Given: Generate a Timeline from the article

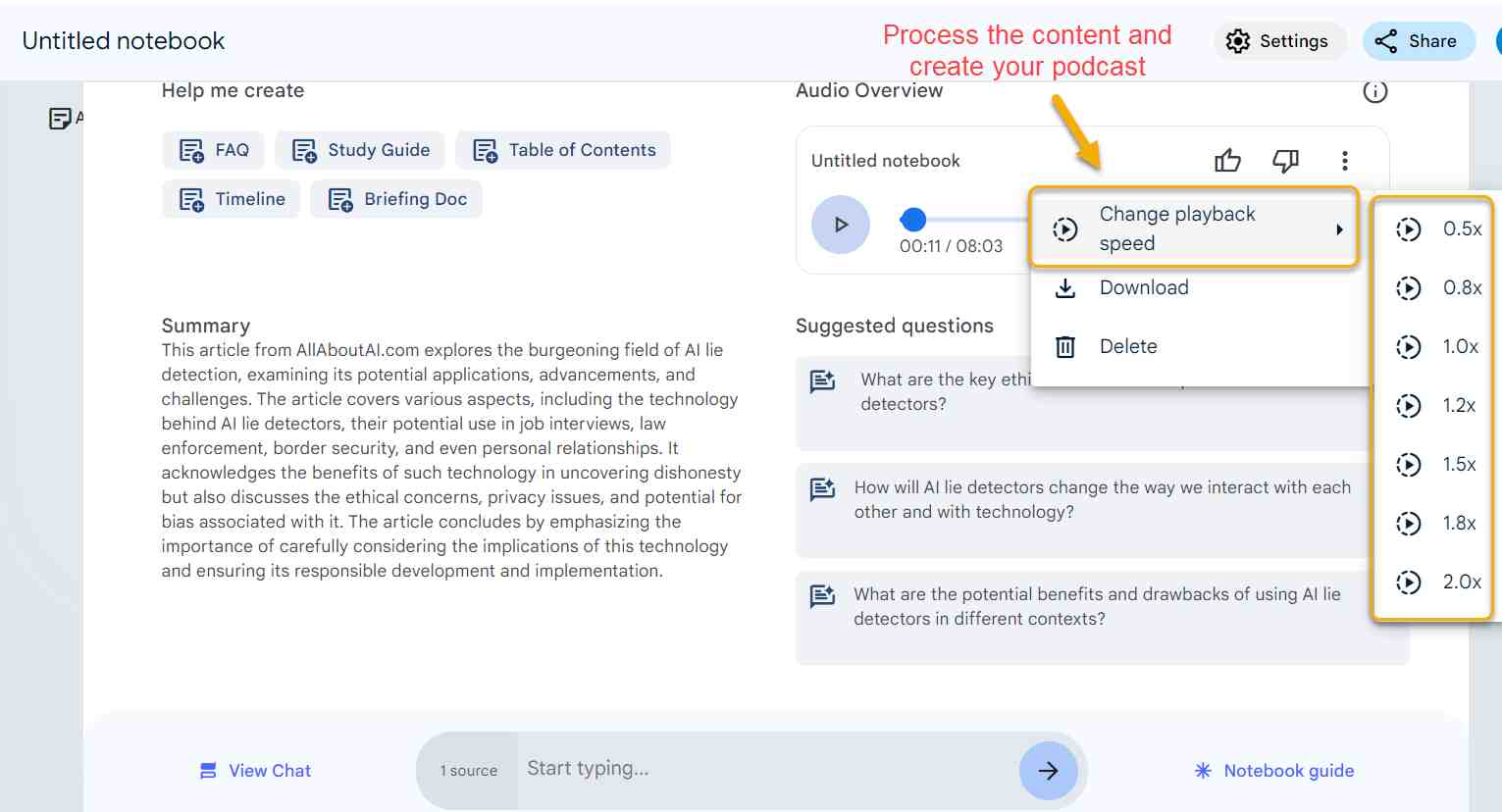Looking at the screenshot, I should 231,198.
